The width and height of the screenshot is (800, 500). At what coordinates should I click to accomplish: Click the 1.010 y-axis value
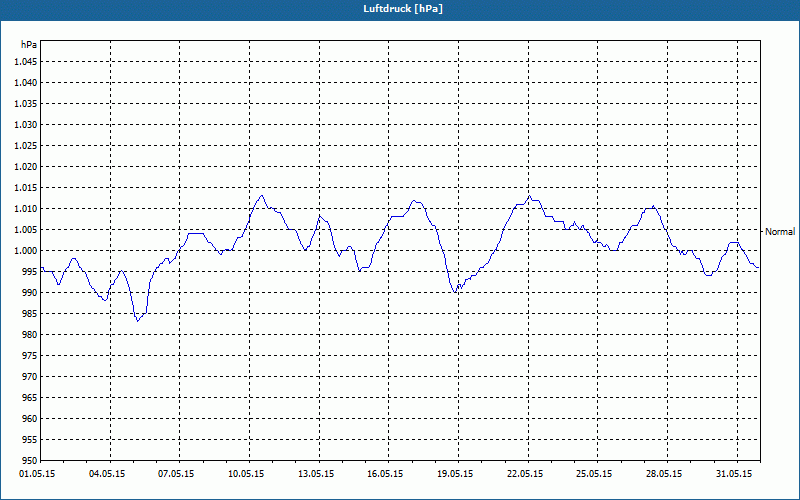[25, 209]
